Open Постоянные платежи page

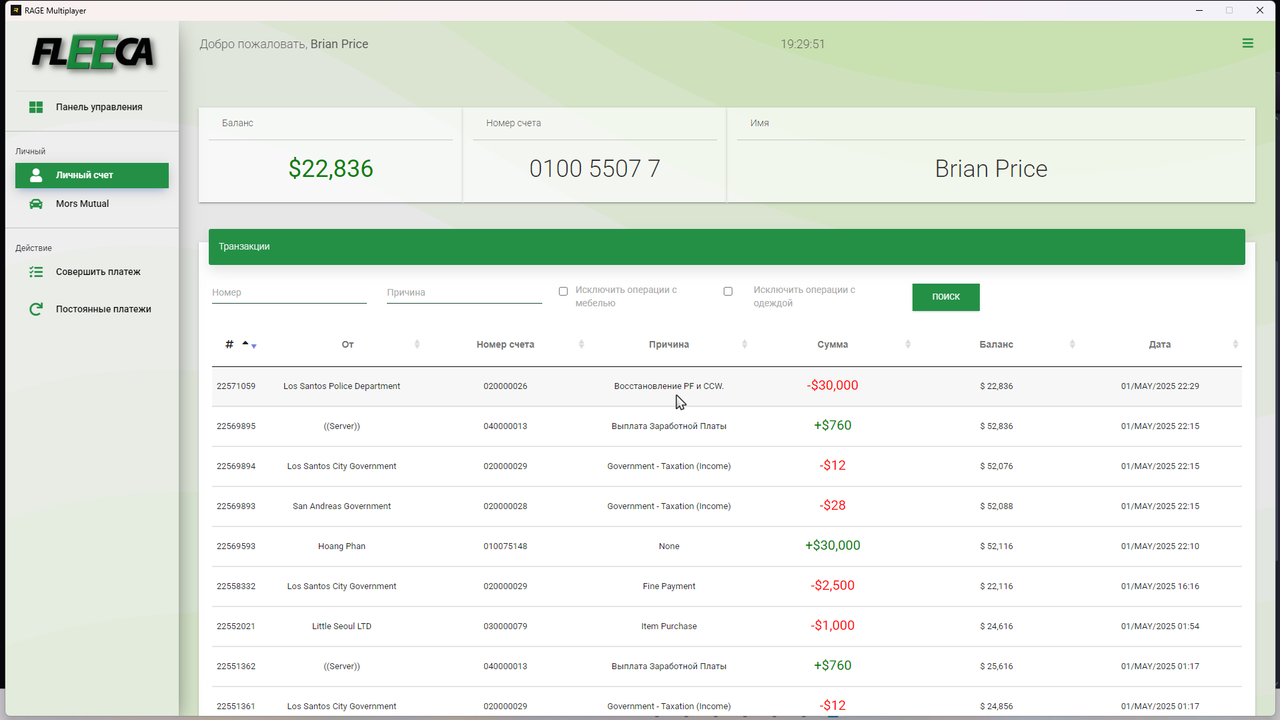pos(92,309)
